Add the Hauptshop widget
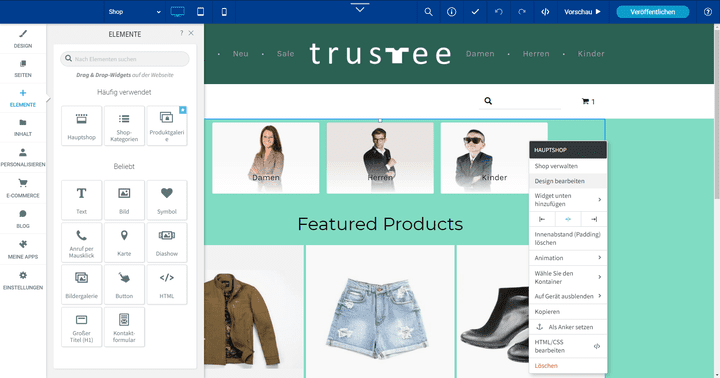 tap(82, 126)
